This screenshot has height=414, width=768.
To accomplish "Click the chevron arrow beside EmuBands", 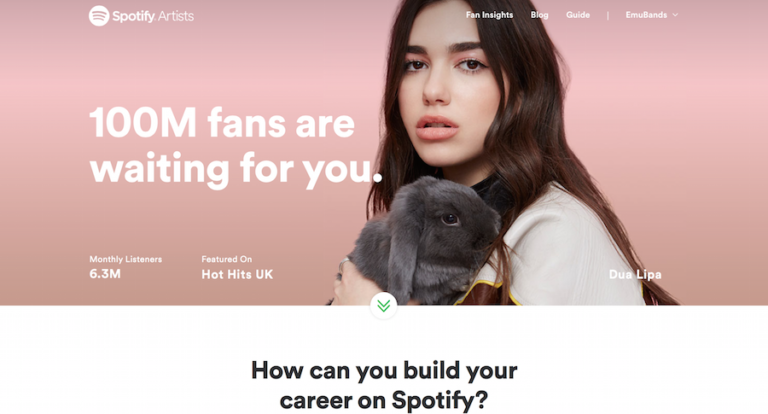I will (x=675, y=15).
